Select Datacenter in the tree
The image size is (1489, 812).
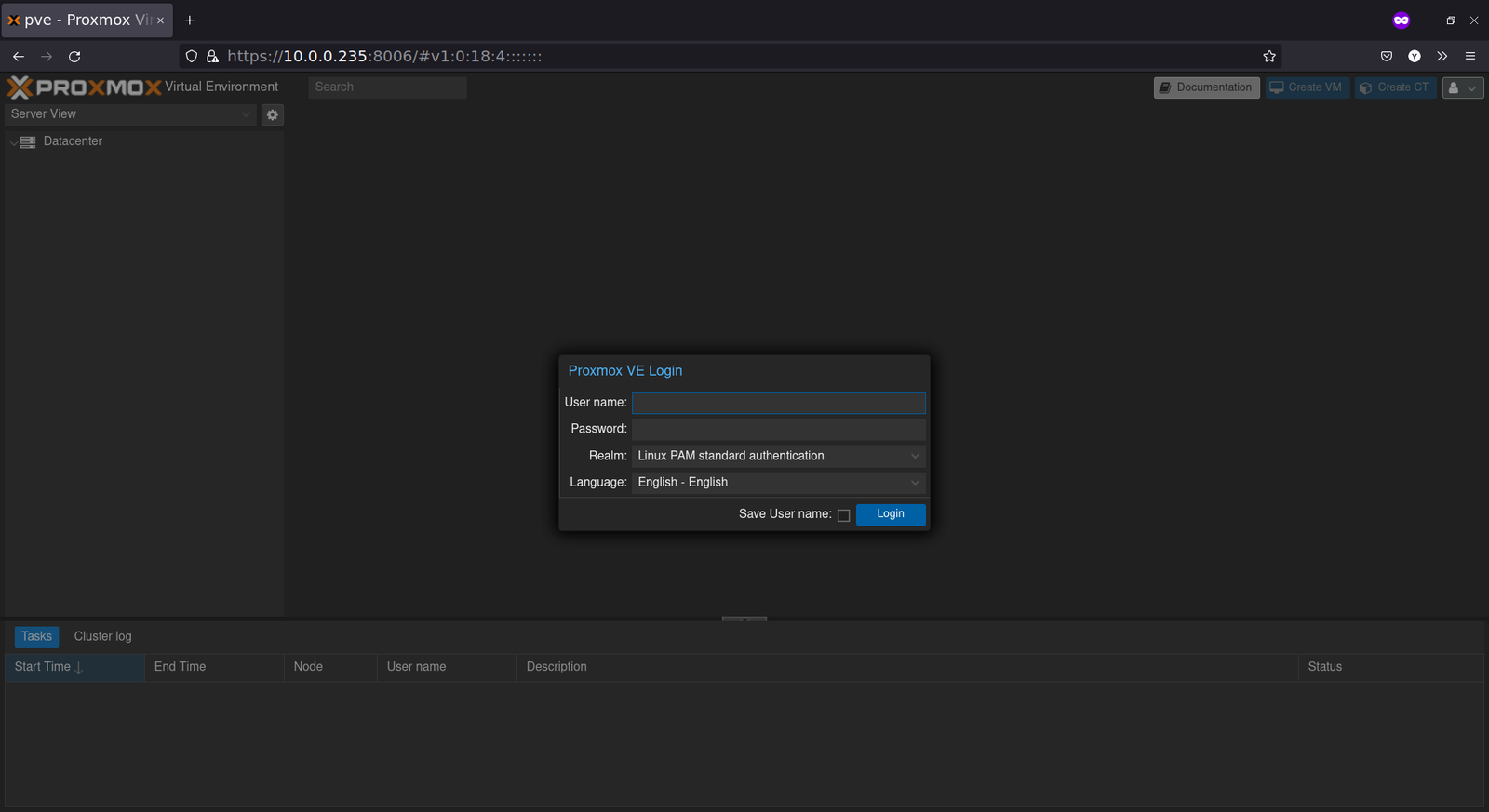[x=73, y=141]
